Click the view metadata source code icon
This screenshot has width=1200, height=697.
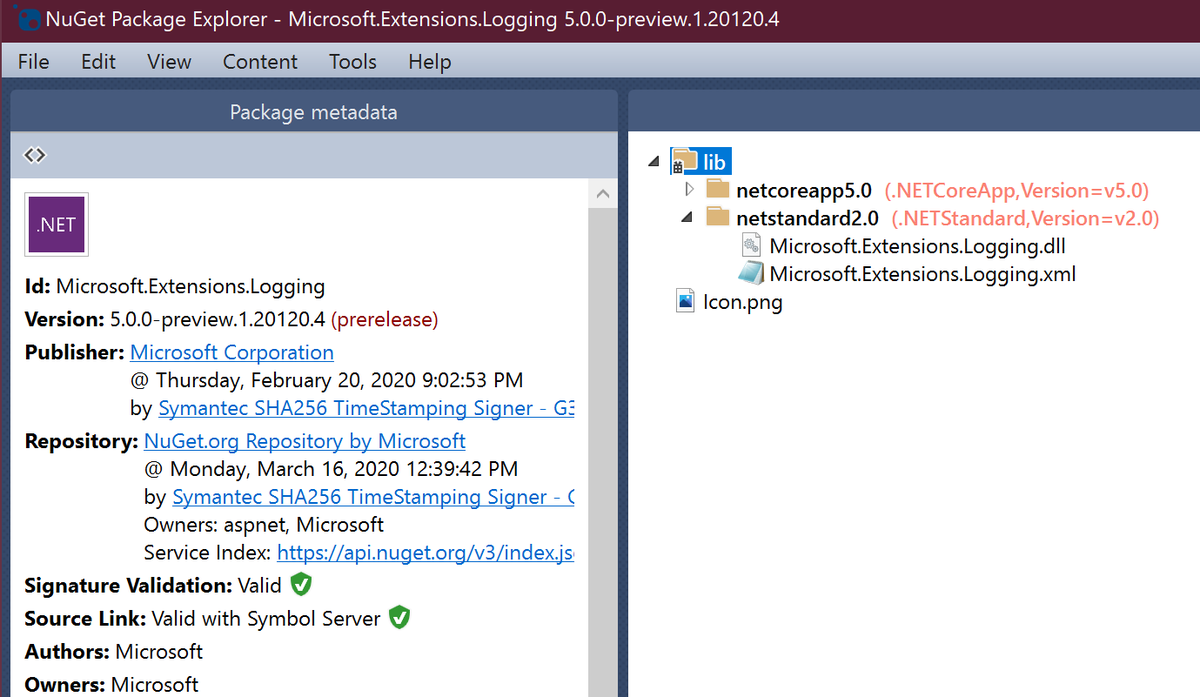pos(35,156)
